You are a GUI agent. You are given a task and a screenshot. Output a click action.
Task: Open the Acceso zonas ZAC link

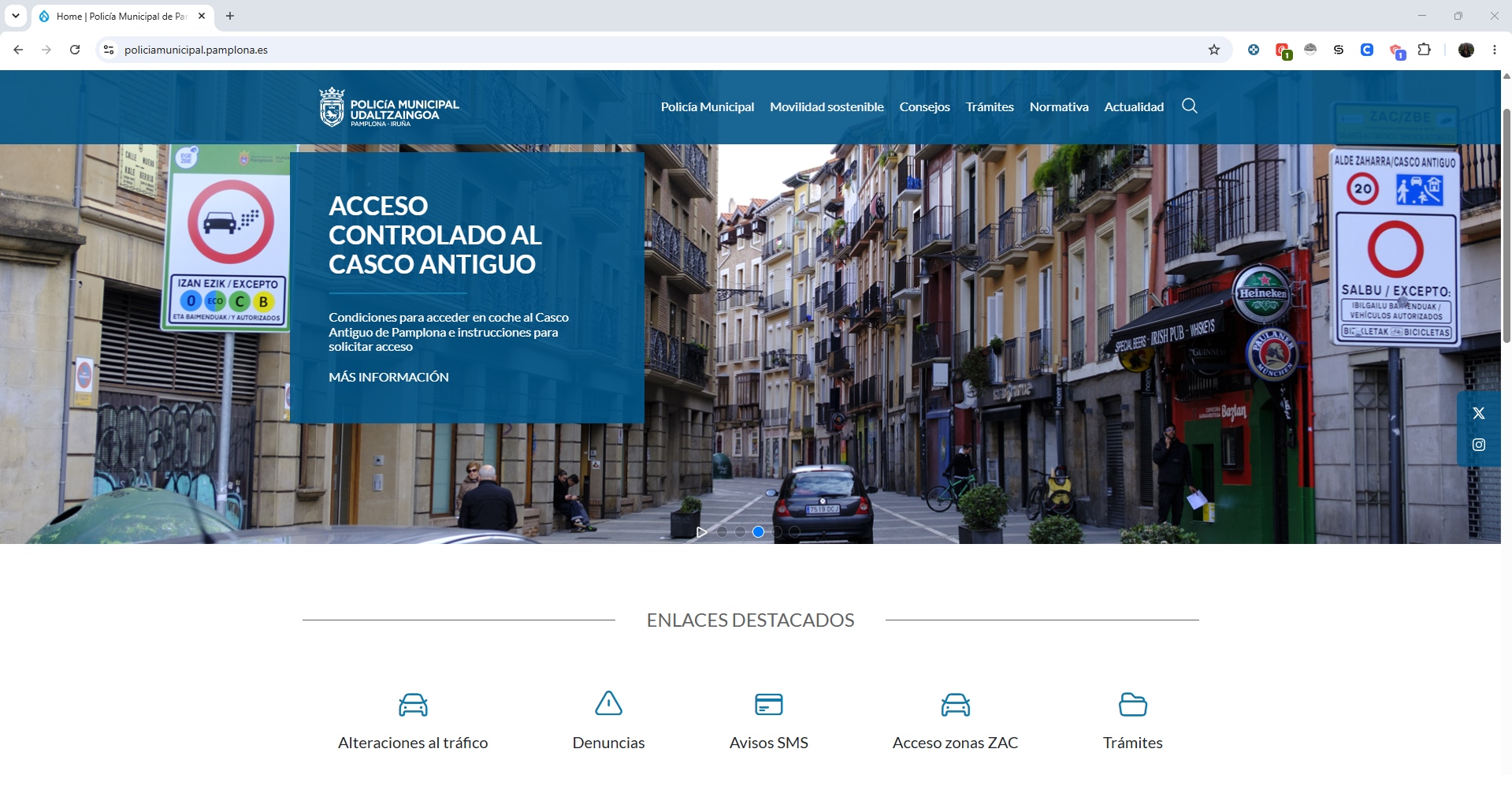(x=955, y=743)
